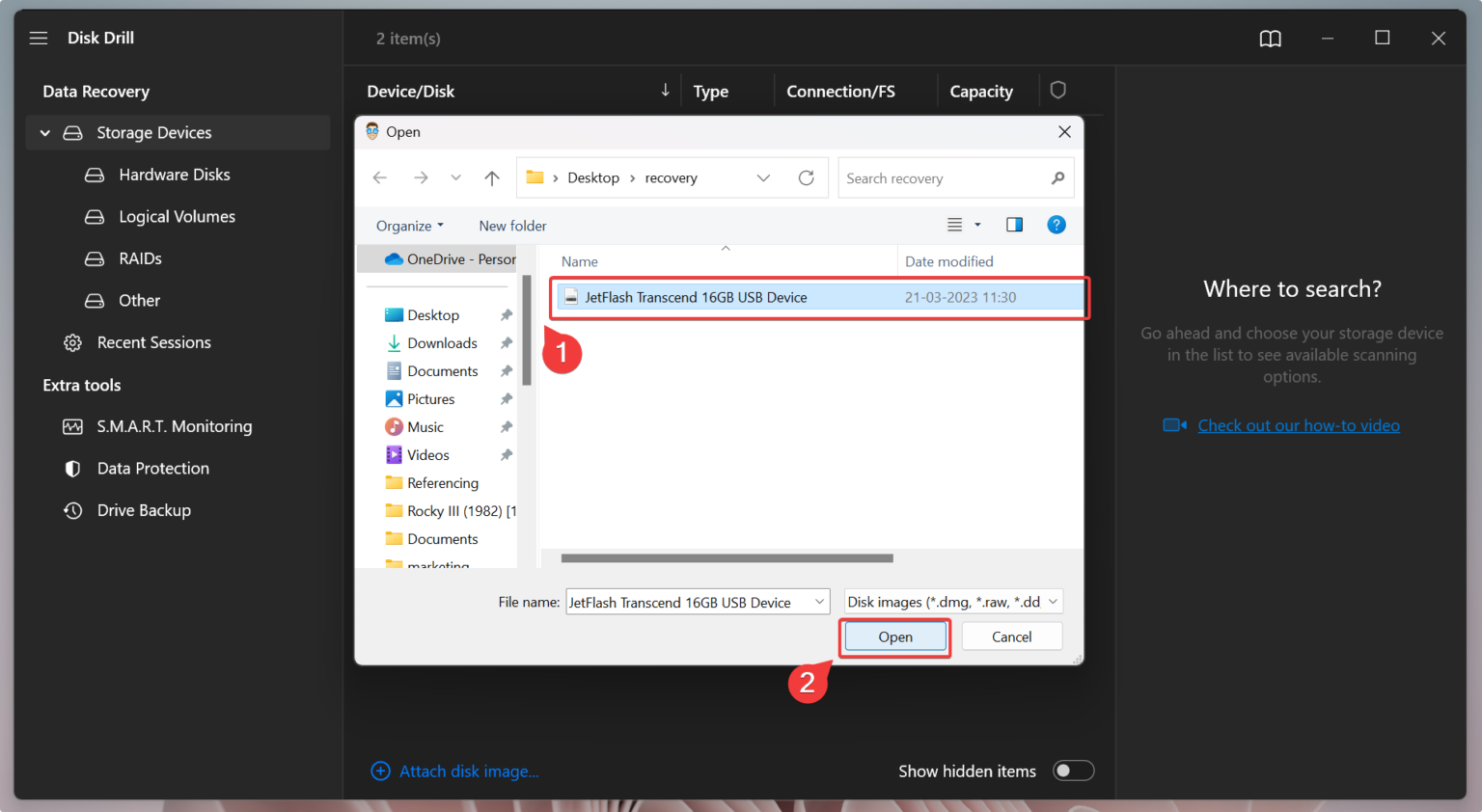This screenshot has height=812, width=1482.
Task: Click the Open button
Action: click(893, 636)
